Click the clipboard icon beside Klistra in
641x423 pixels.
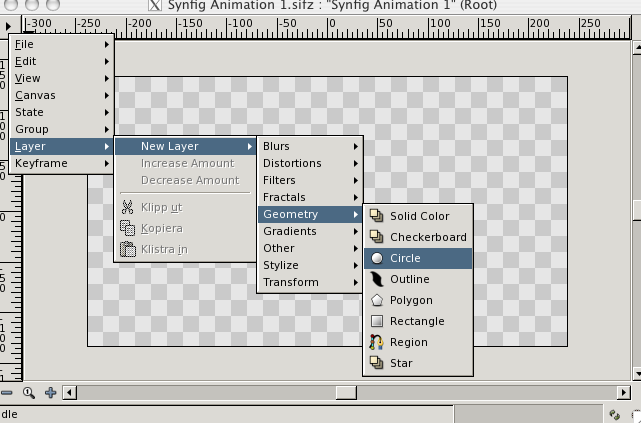coord(128,249)
